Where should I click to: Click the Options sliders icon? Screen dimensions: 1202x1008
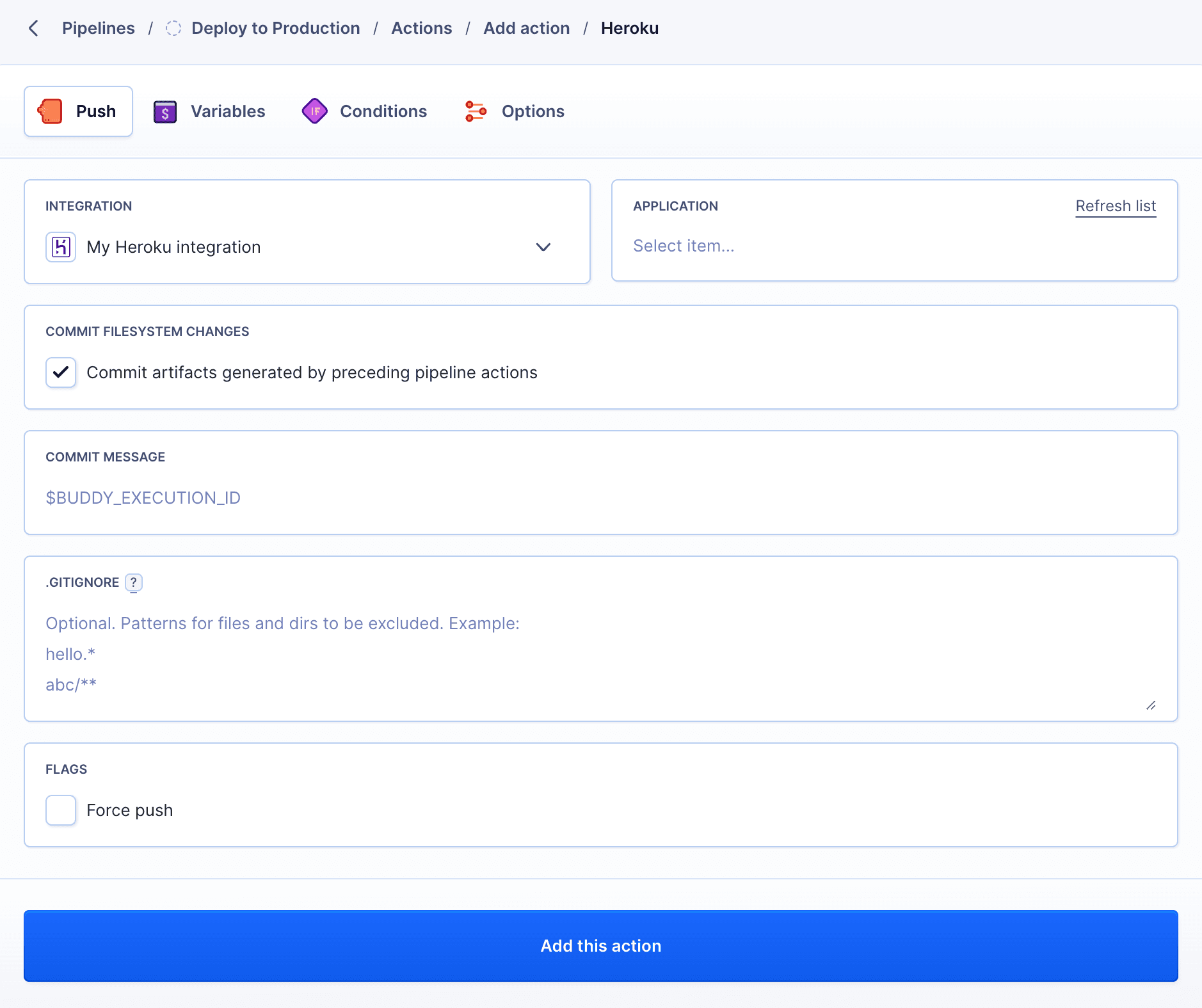[x=474, y=111]
